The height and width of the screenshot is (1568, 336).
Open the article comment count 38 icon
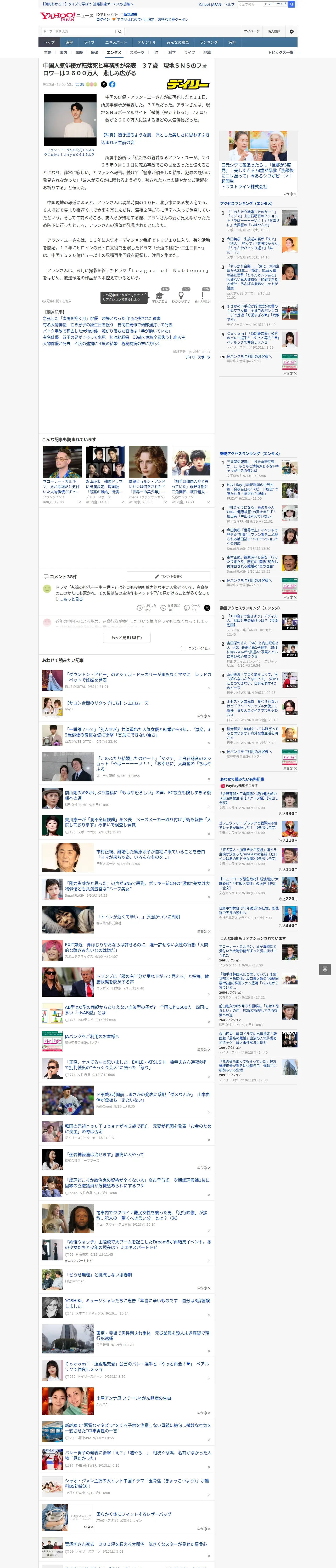point(80,85)
